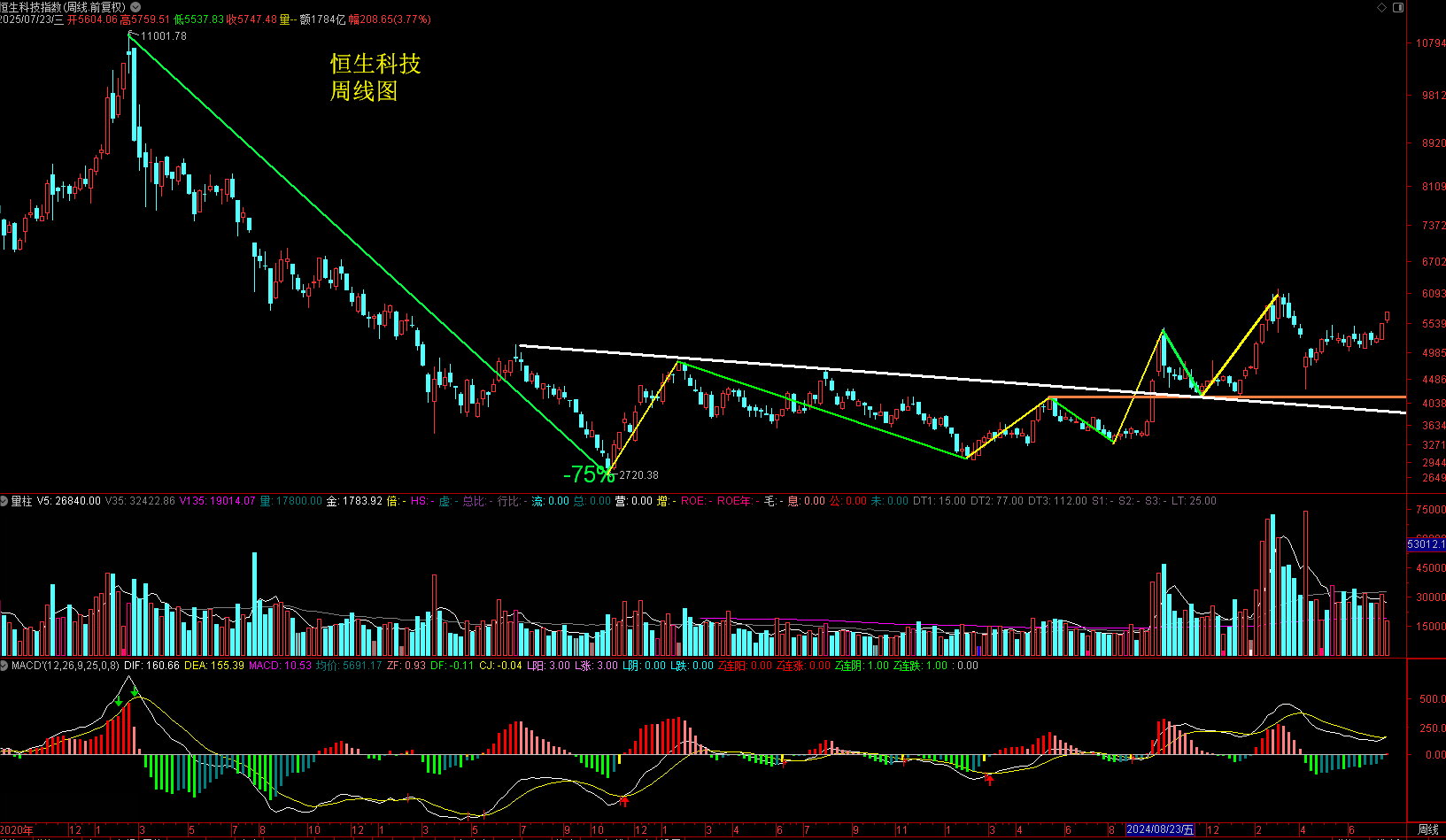
Task: Open the dropdown beside 恒生科技指数 title
Action: [135, 6]
